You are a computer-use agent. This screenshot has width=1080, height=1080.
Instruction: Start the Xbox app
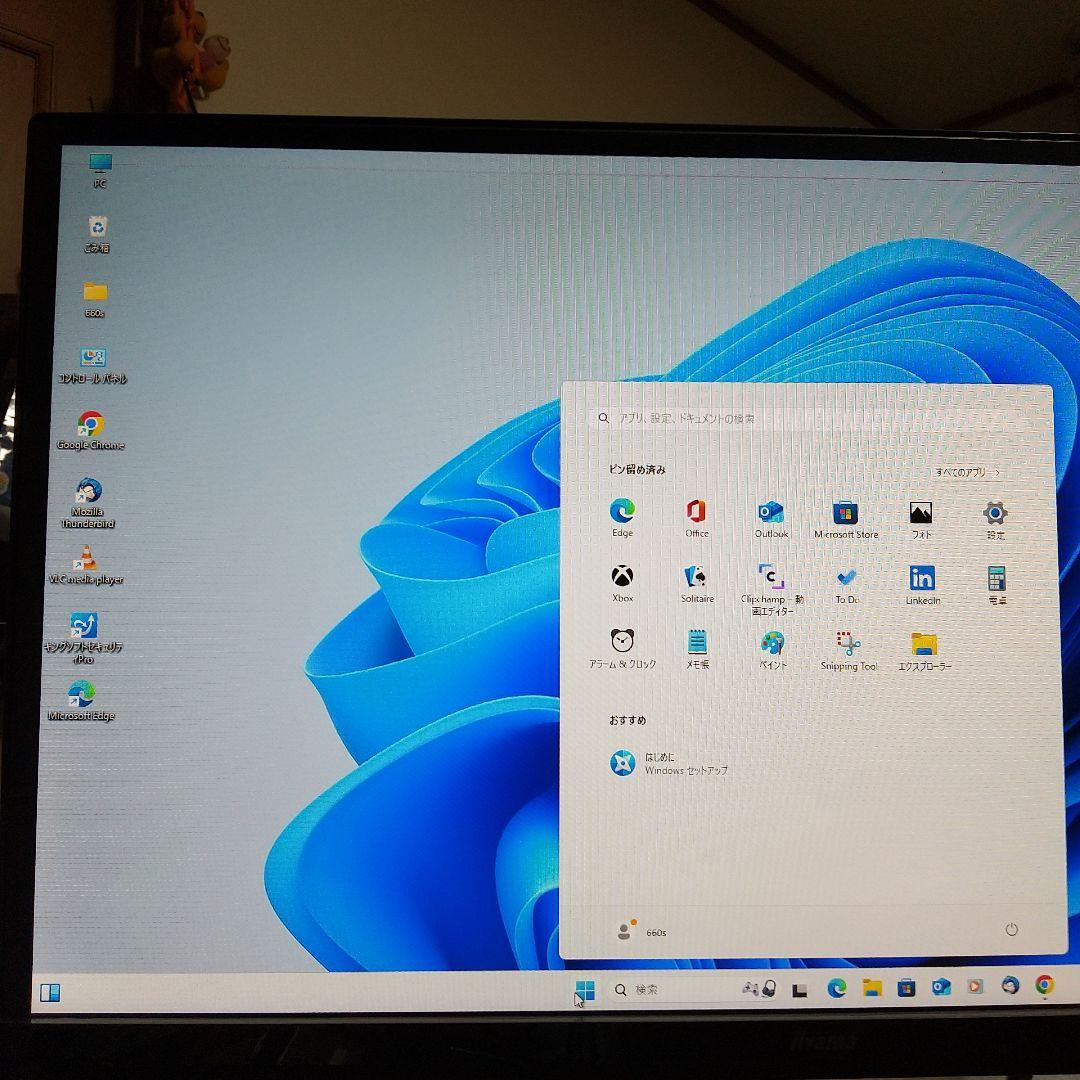pos(621,580)
